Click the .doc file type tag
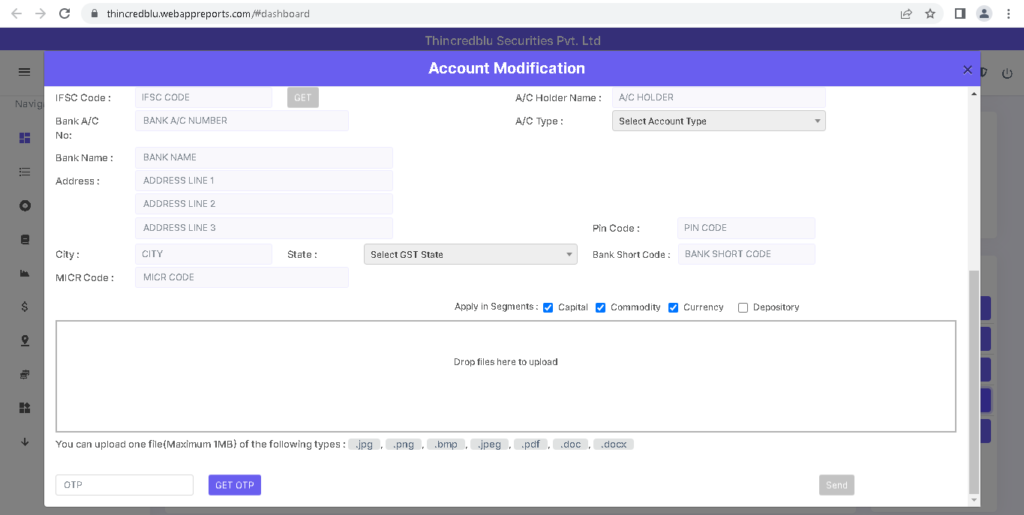Viewport: 1024px width, 515px height. 571,445
